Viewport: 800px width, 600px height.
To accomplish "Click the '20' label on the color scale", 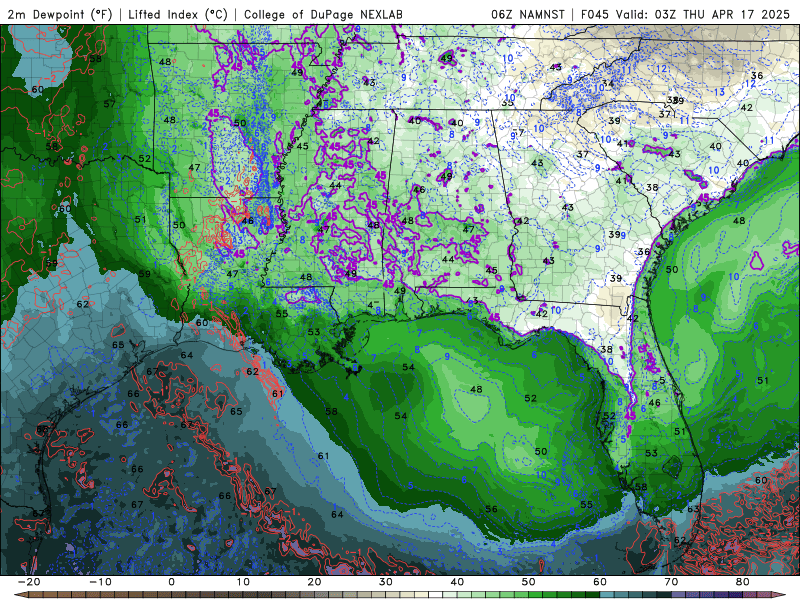I will (314, 582).
